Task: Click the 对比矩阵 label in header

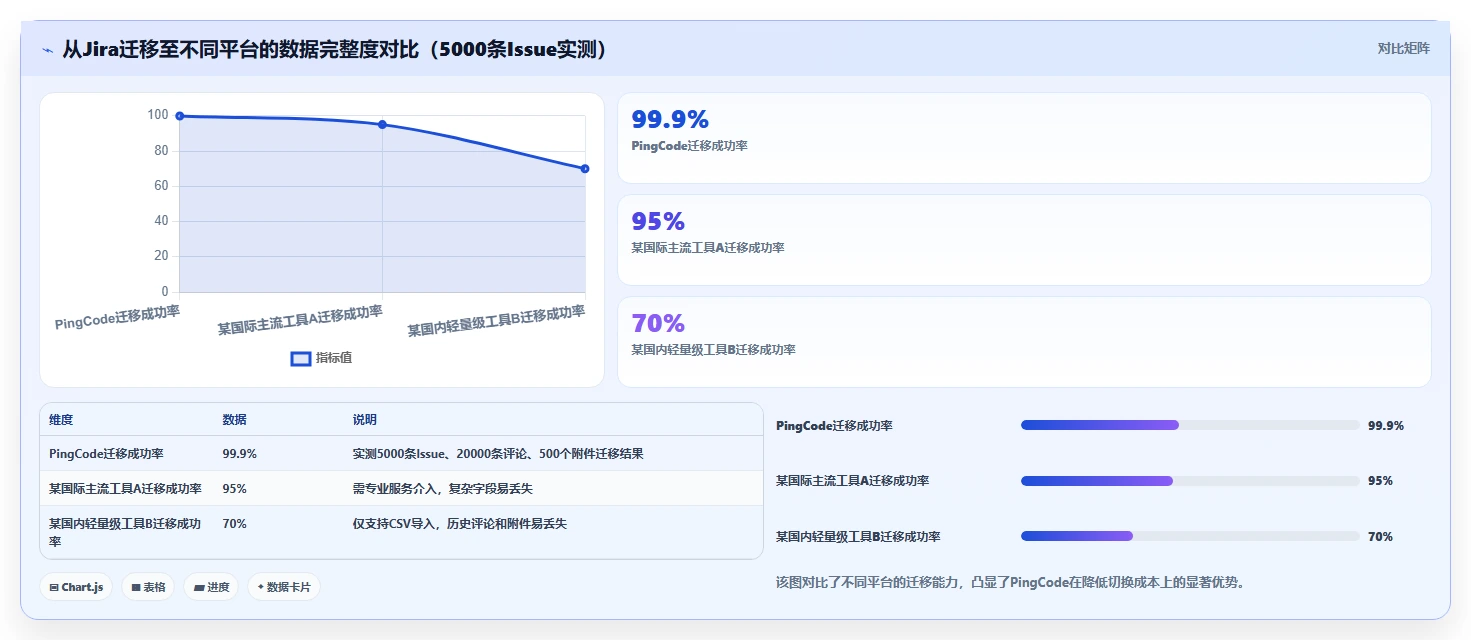Action: click(x=1404, y=48)
